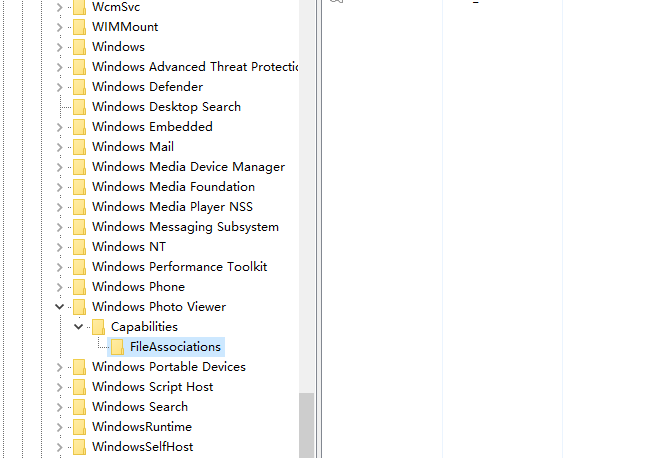The image size is (672, 458).
Task: Click the Windows Media Player NSS folder icon
Action: 79,207
